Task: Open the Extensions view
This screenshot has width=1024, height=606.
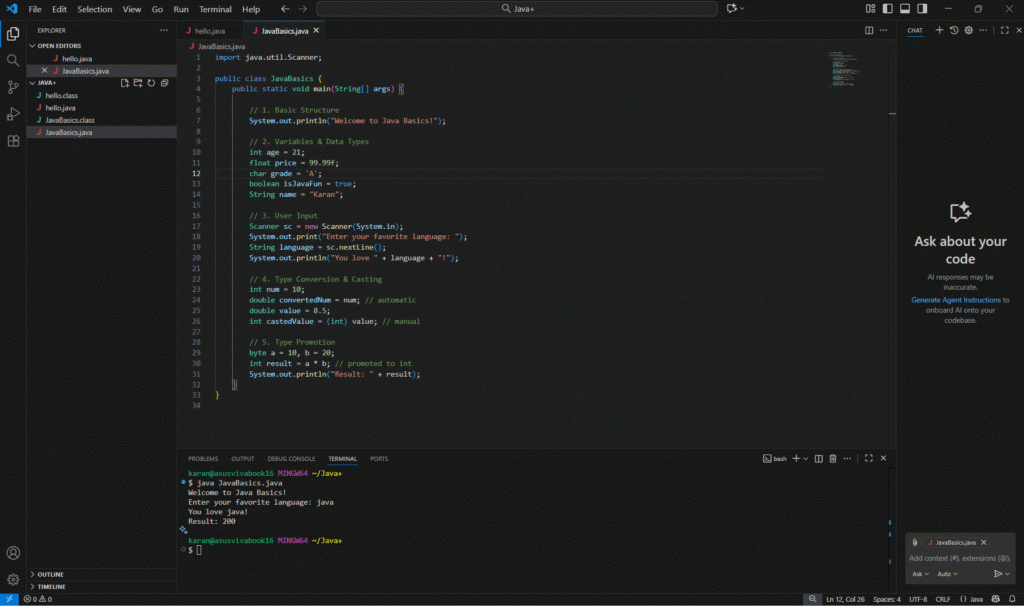Action: pyautogui.click(x=12, y=140)
